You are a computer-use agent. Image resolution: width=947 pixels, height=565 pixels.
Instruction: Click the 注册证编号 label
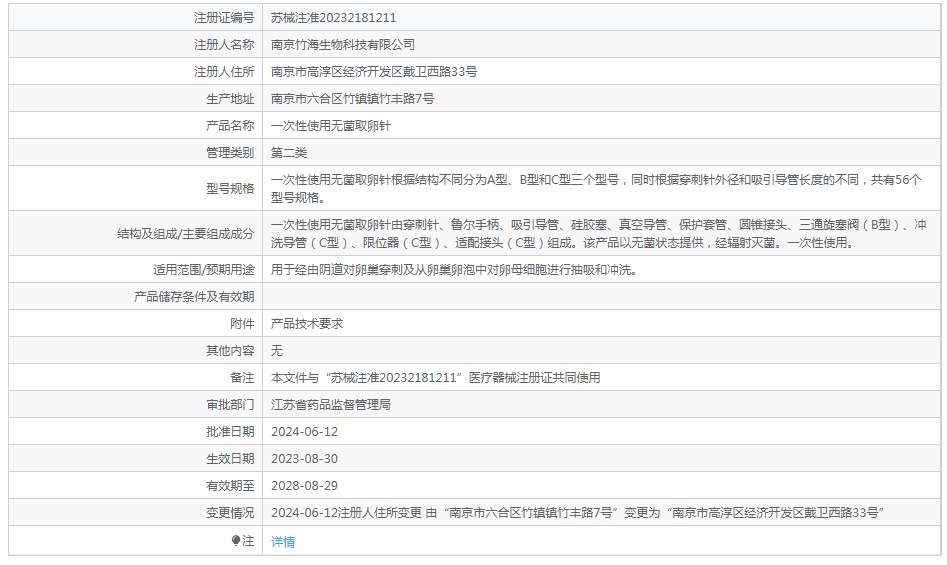[x=224, y=18]
